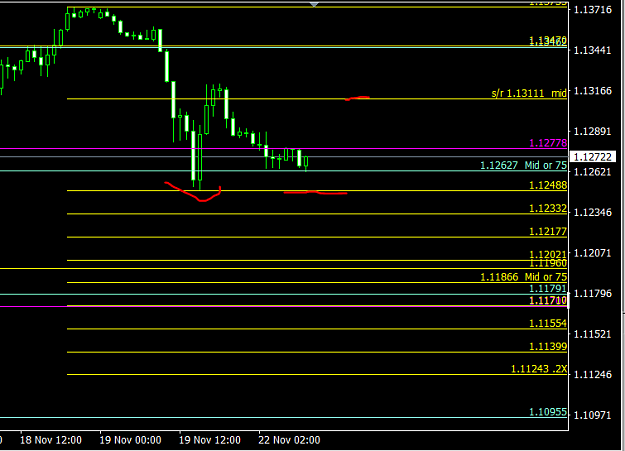Viewport: 625px width, 451px height.
Task: Select the 1.12021 level label
Action: coord(548,254)
